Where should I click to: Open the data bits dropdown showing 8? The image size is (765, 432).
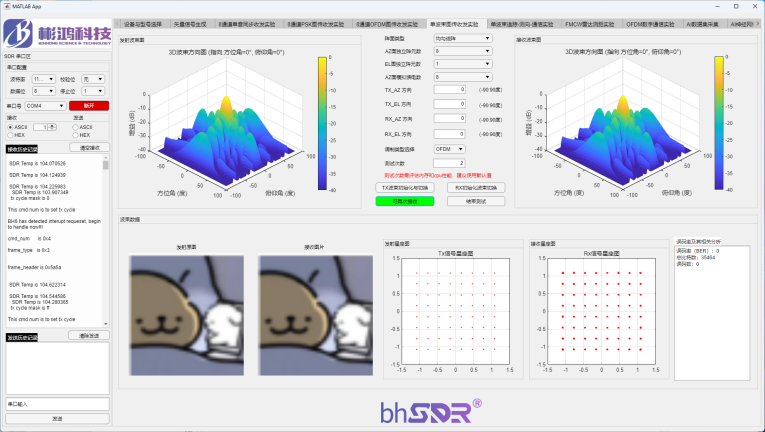(43, 91)
